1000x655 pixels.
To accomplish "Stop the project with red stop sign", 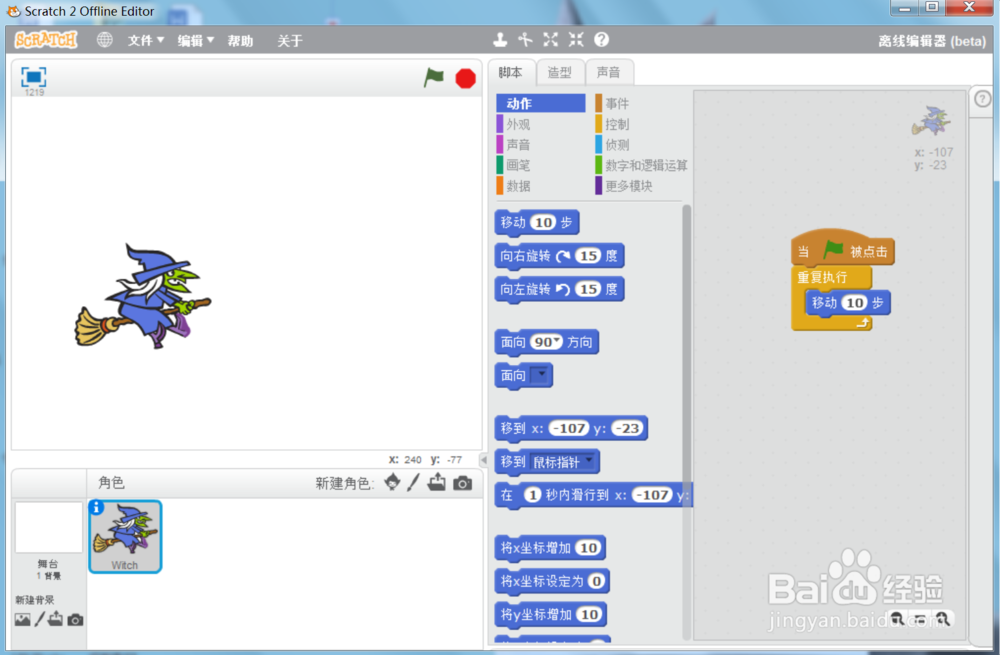I will (466, 78).
